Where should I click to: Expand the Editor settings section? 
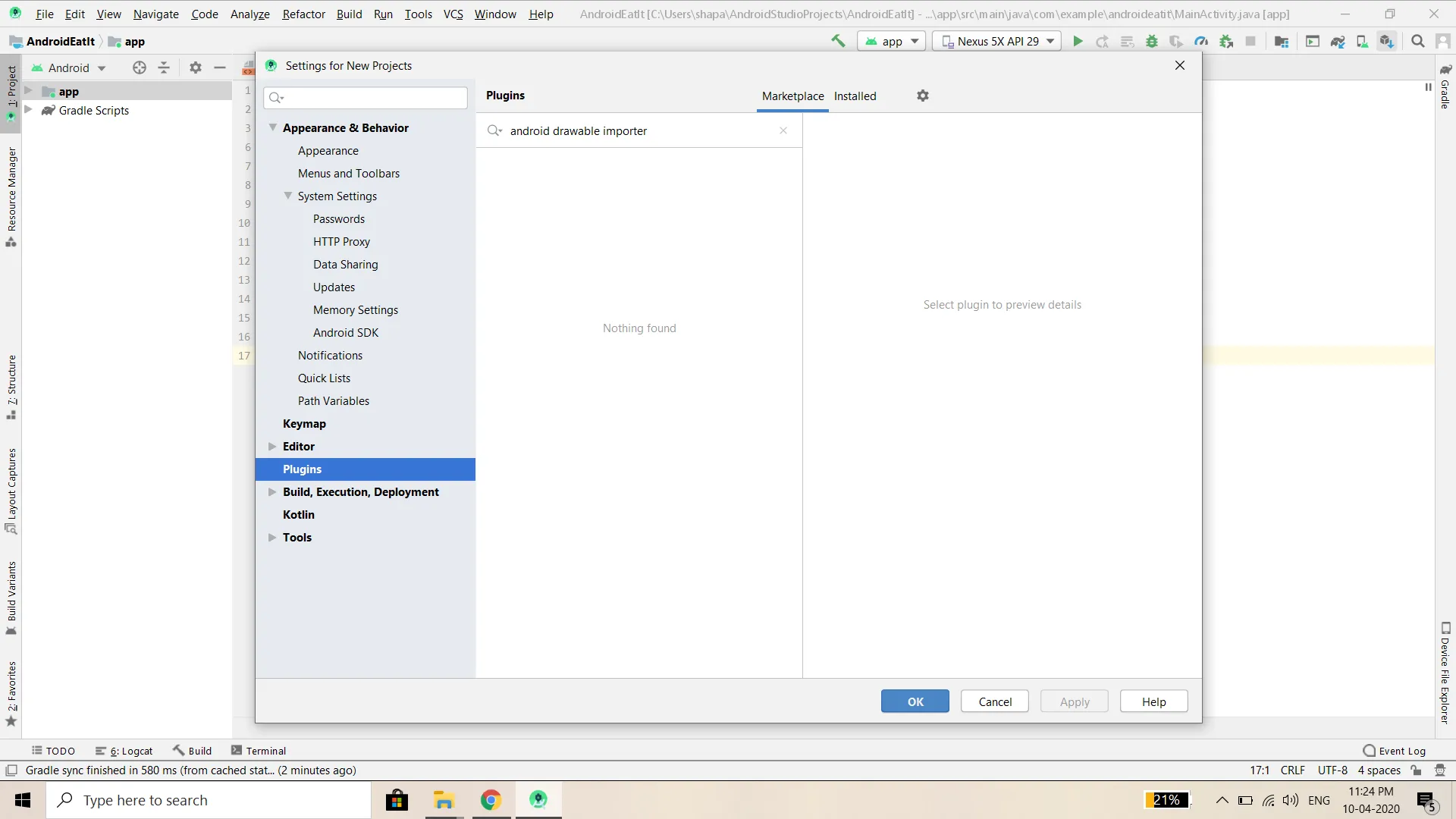[272, 447]
